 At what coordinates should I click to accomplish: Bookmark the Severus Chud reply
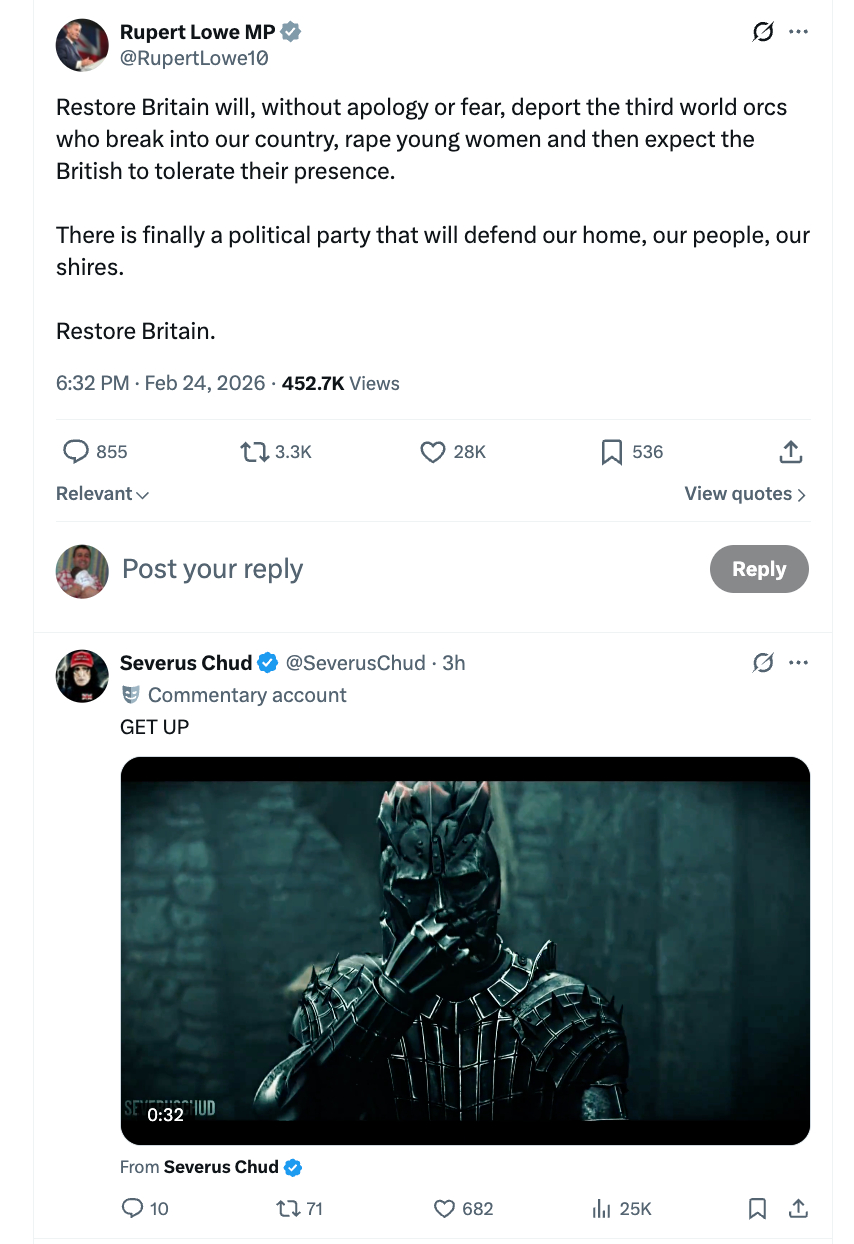[758, 1209]
